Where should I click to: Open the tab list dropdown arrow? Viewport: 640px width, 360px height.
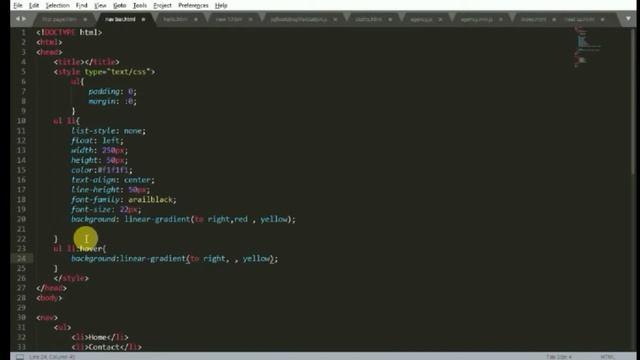coord(628,19)
